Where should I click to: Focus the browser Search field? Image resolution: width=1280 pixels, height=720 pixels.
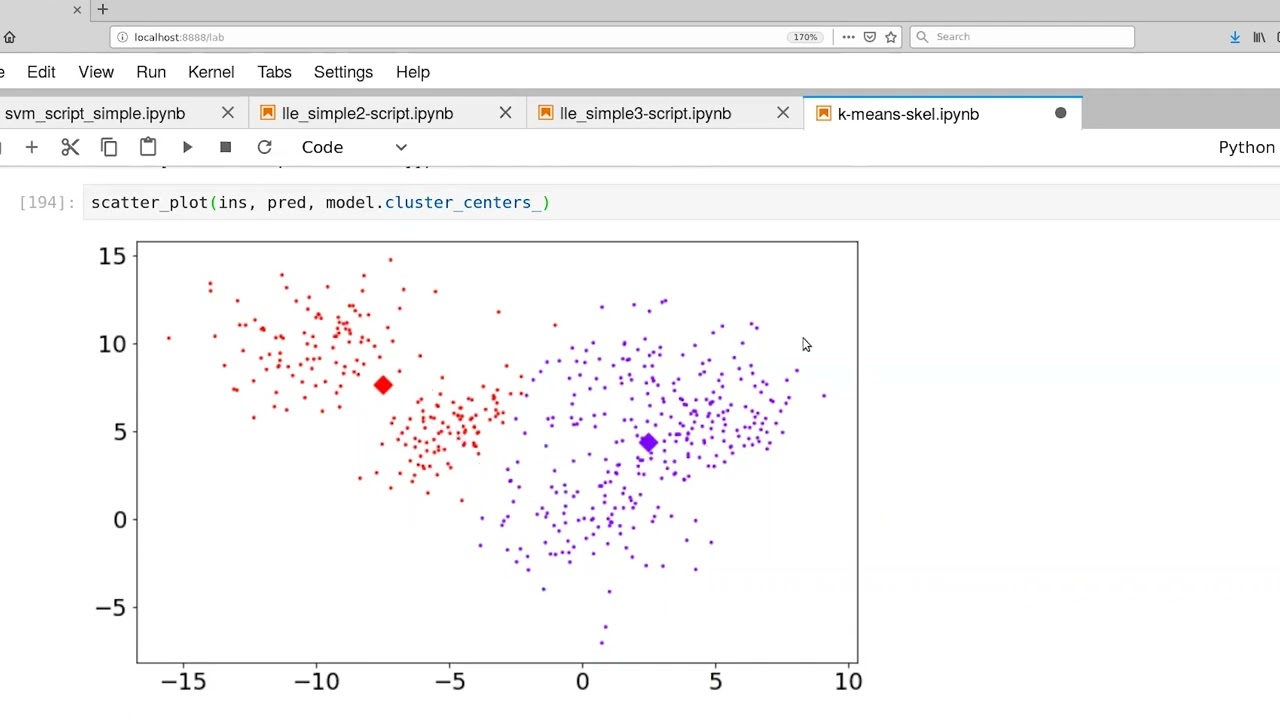point(1022,37)
